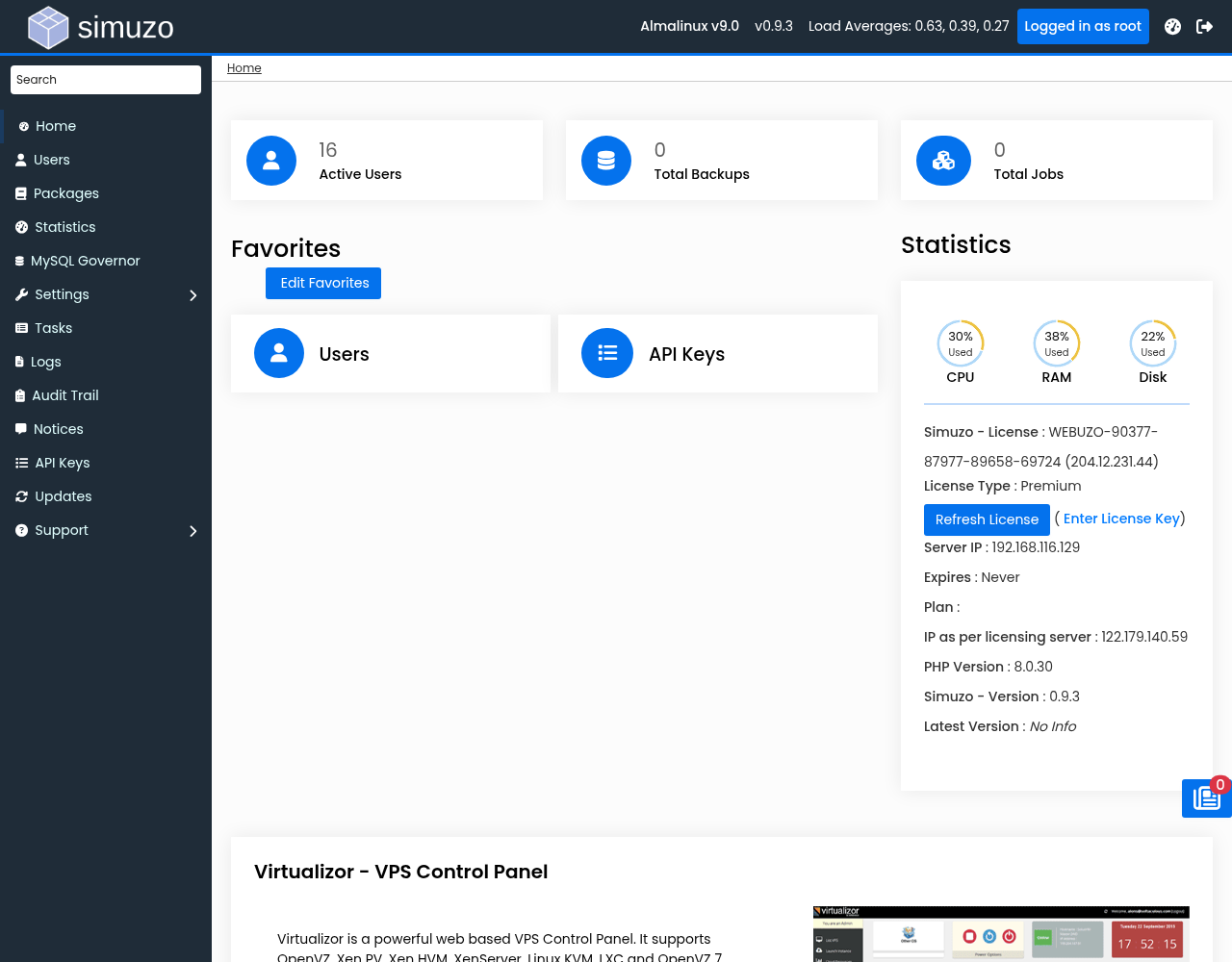Open the API Keys favorite card label
Image resolution: width=1232 pixels, height=962 pixels.
click(x=686, y=354)
